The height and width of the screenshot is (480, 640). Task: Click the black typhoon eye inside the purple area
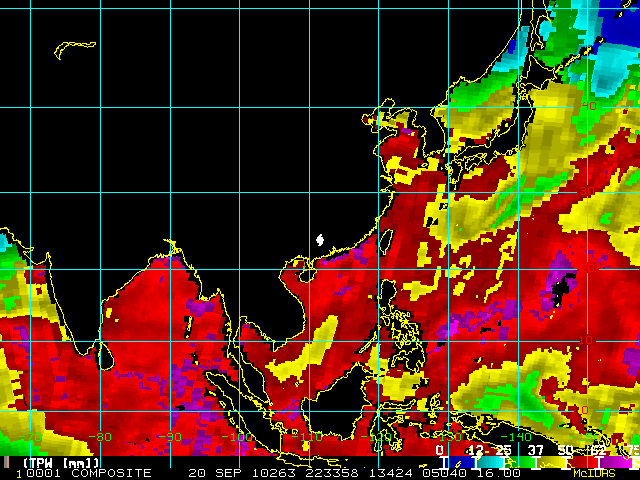(x=562, y=289)
